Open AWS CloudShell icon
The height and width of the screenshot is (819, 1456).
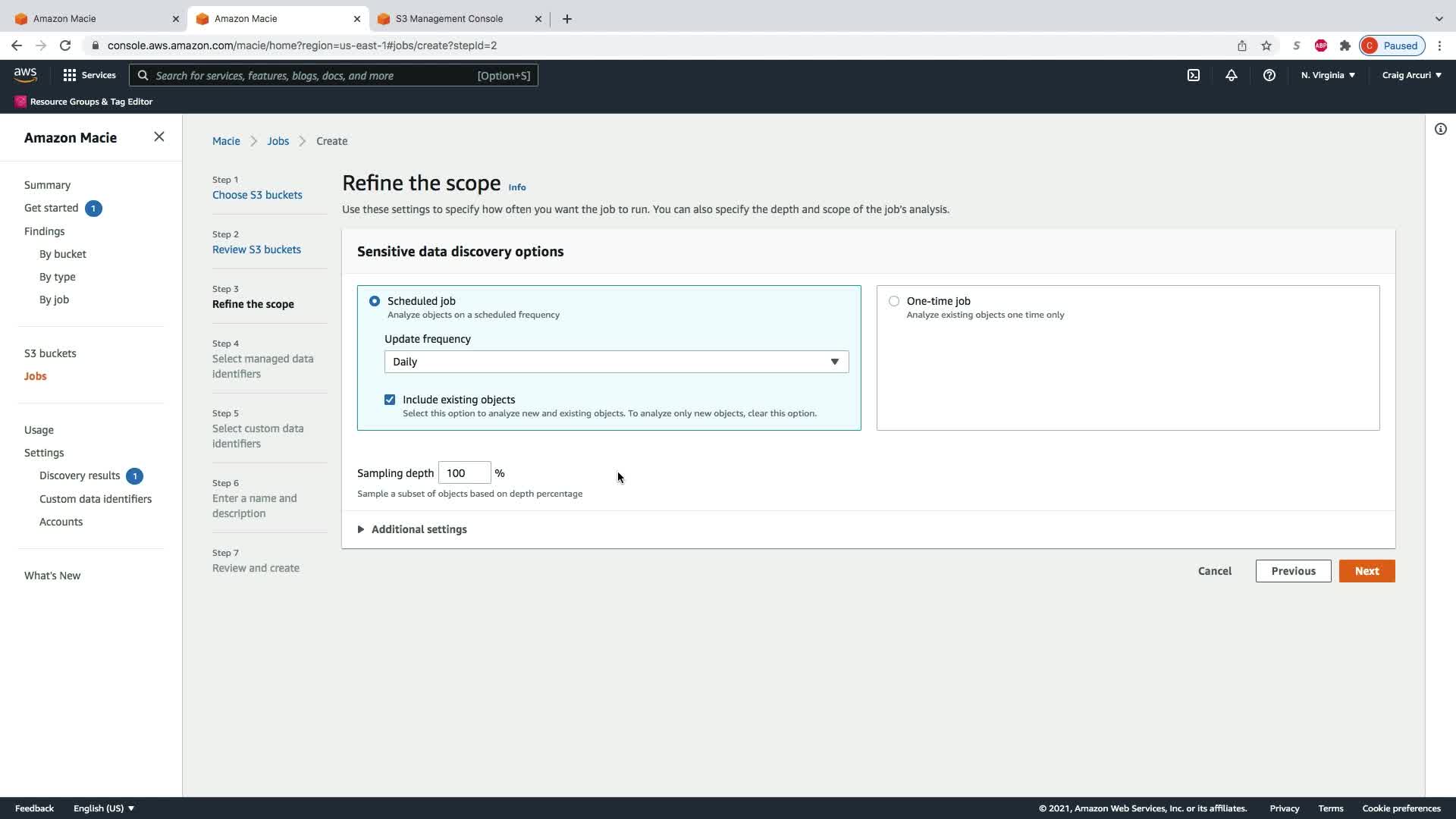coord(1194,75)
